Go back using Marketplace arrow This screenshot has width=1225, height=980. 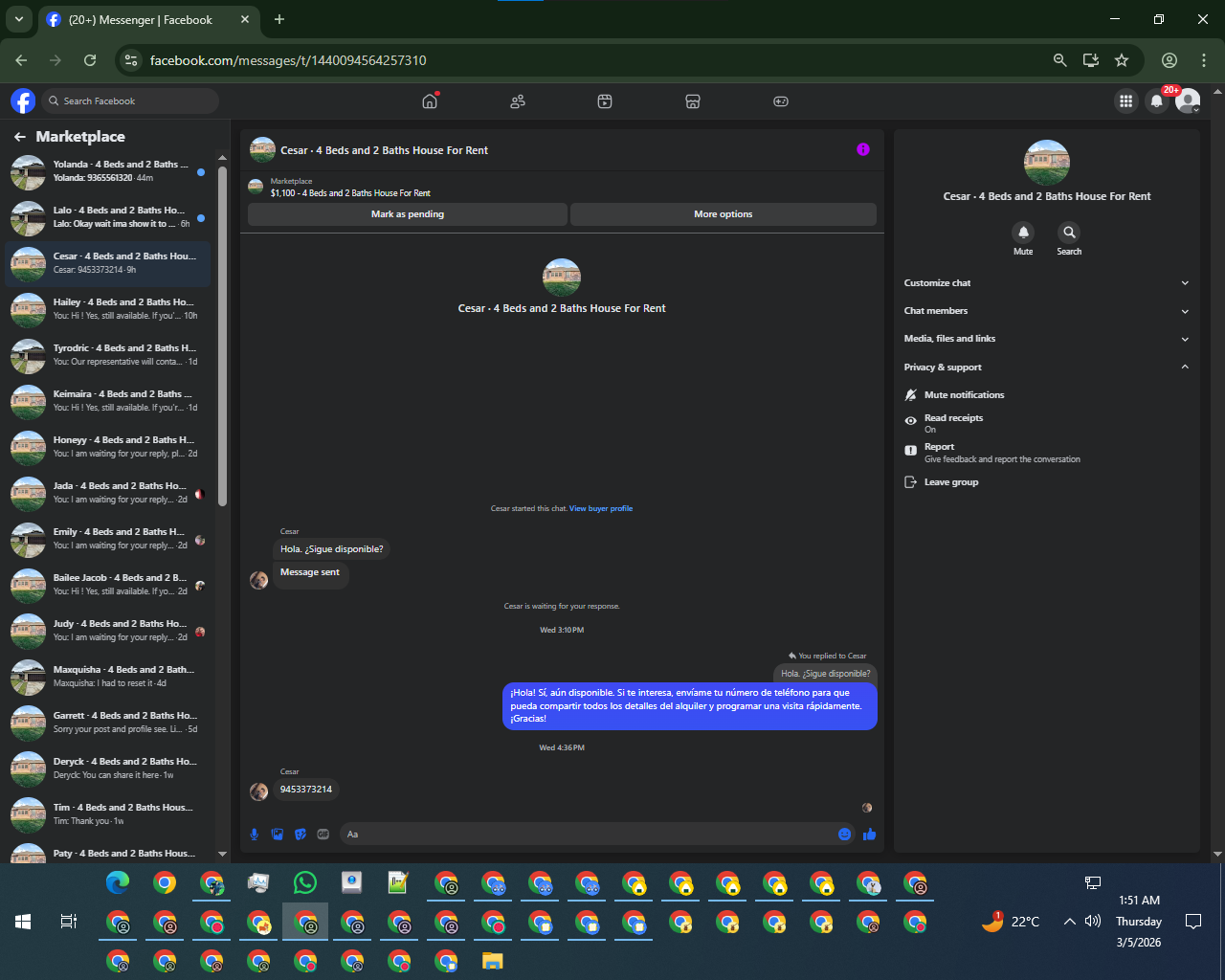click(x=19, y=137)
